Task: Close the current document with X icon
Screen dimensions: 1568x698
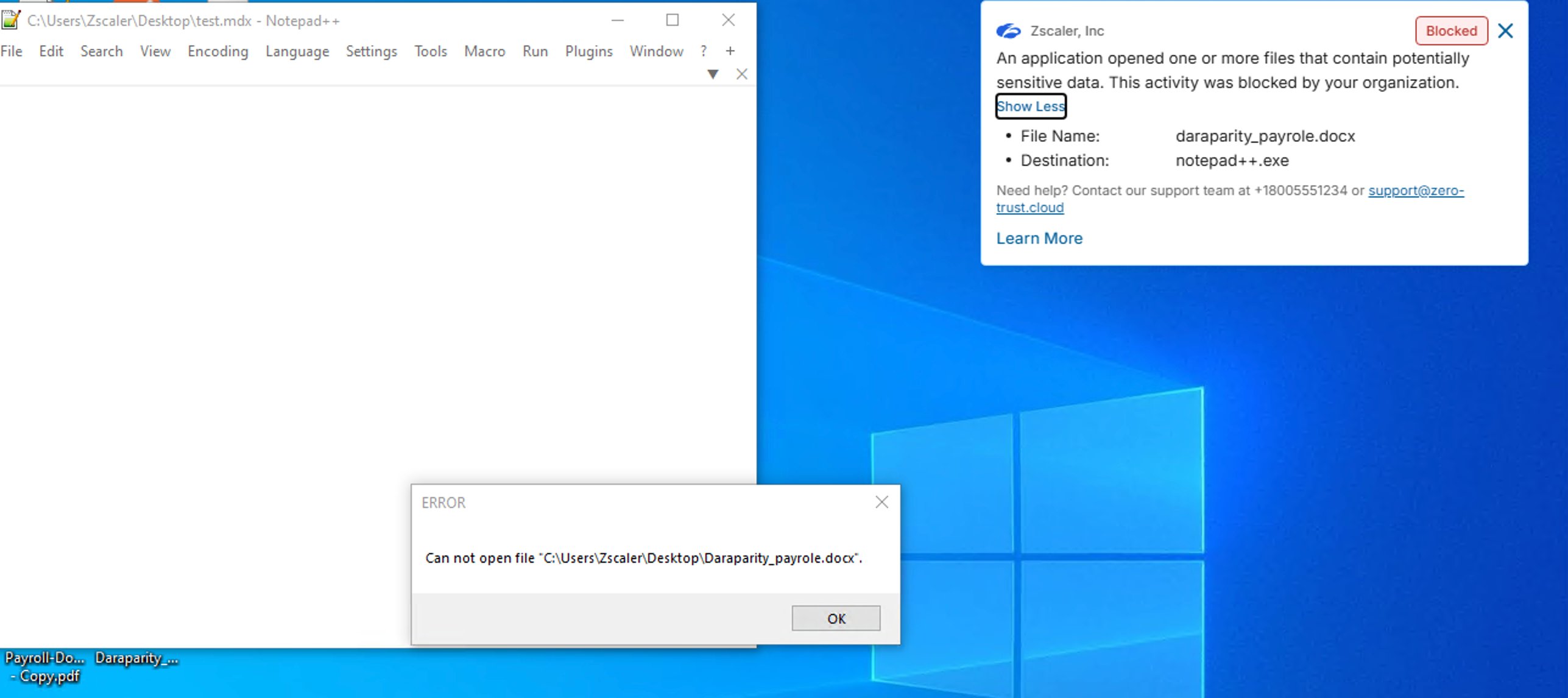Action: [742, 74]
